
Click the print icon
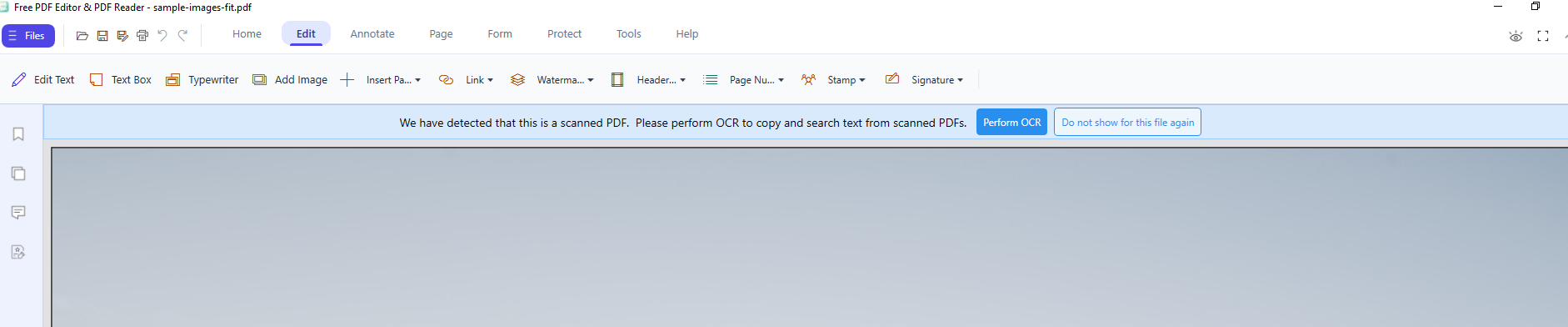point(142,36)
